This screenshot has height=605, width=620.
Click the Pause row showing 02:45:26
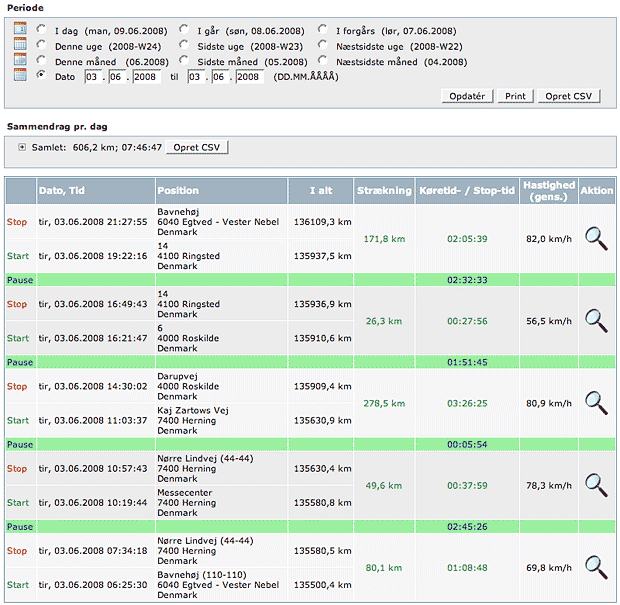point(310,526)
